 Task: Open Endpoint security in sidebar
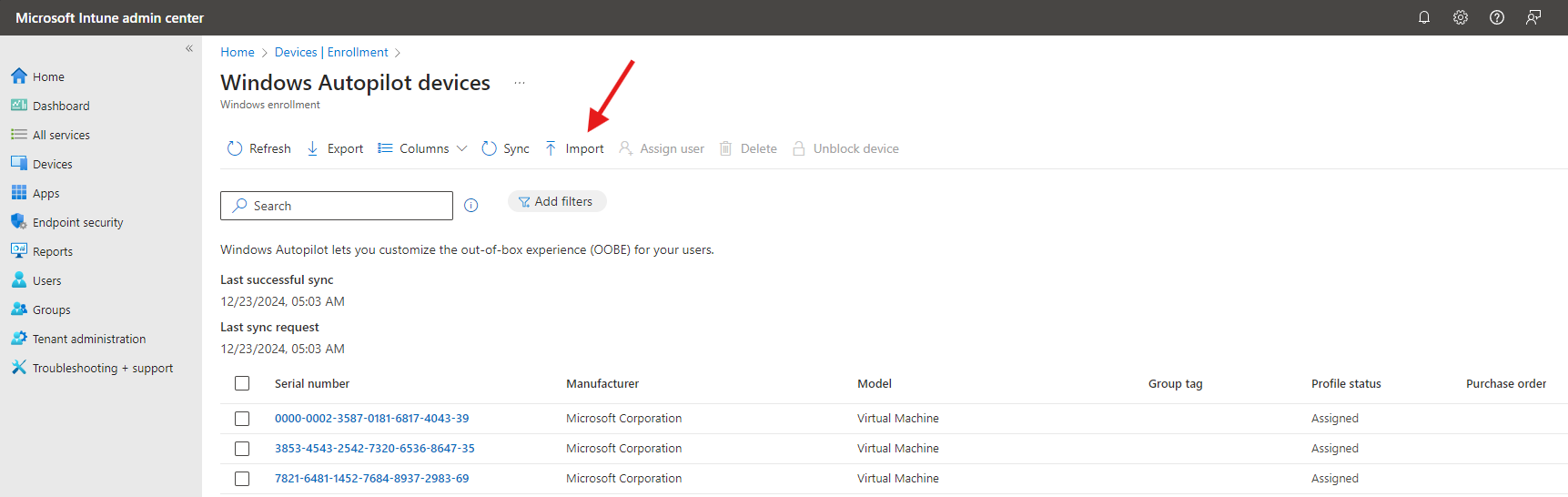(77, 222)
